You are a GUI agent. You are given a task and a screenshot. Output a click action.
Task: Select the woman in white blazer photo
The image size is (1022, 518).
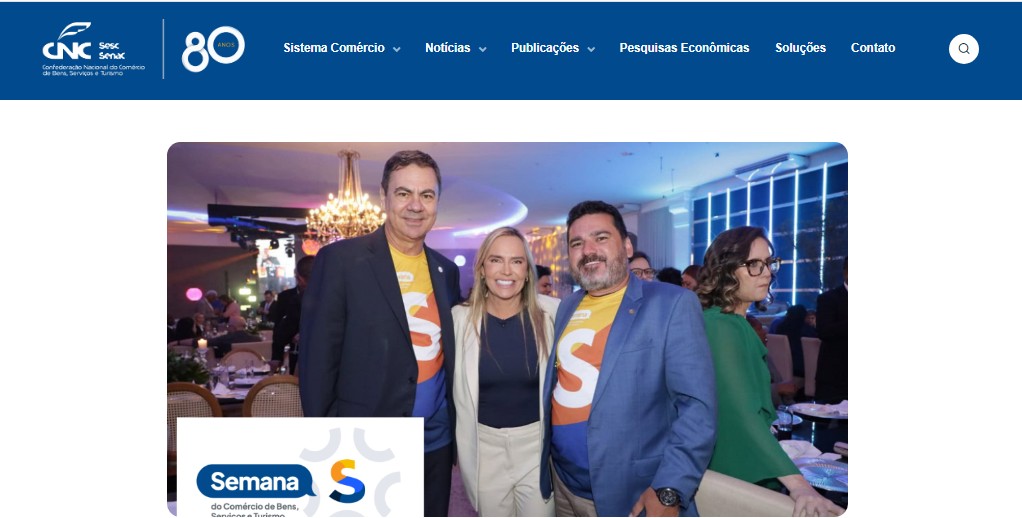[x=502, y=371]
